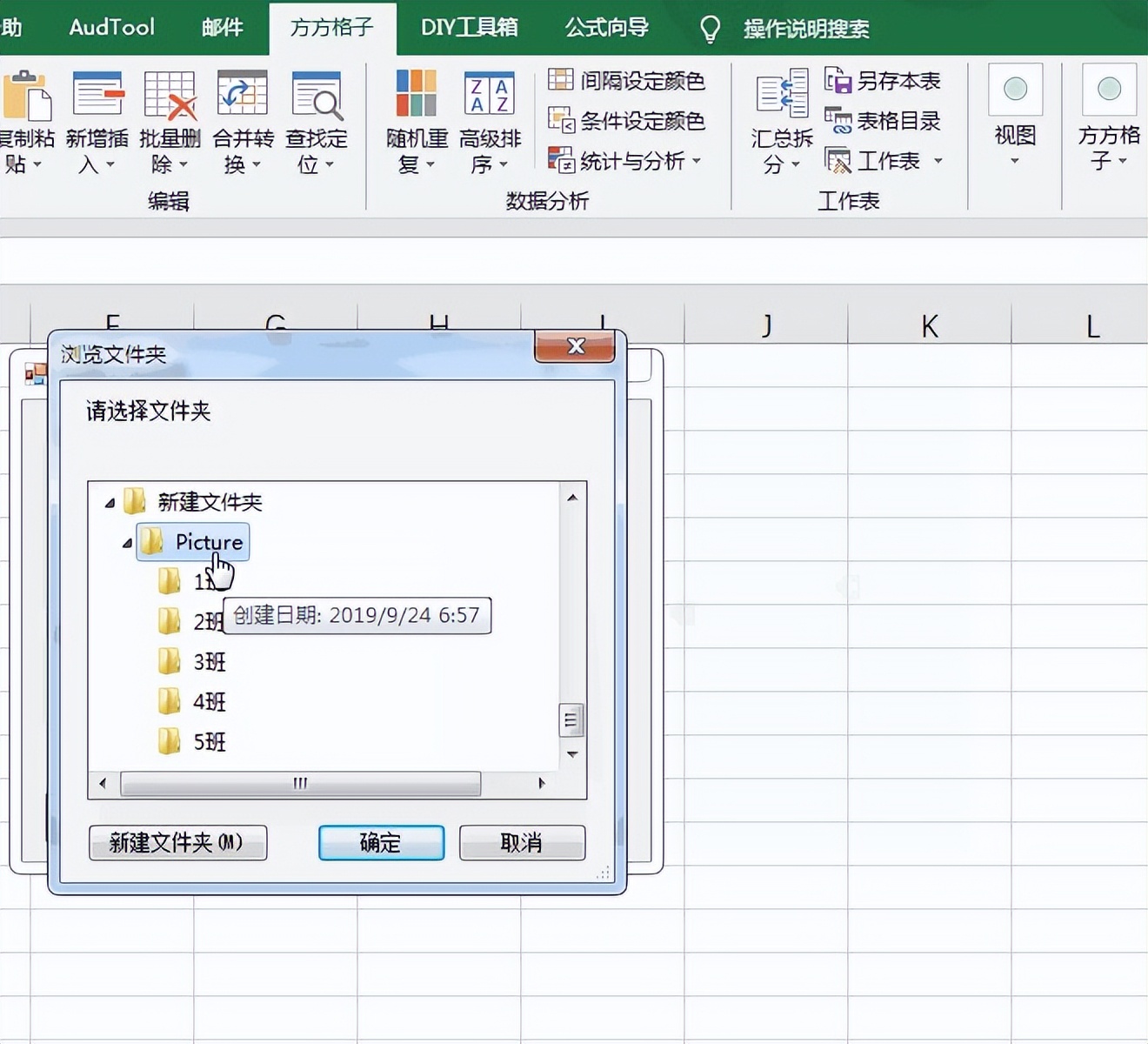The width and height of the screenshot is (1148, 1044).
Task: Collapse the Picture folder tree node
Action: [127, 542]
